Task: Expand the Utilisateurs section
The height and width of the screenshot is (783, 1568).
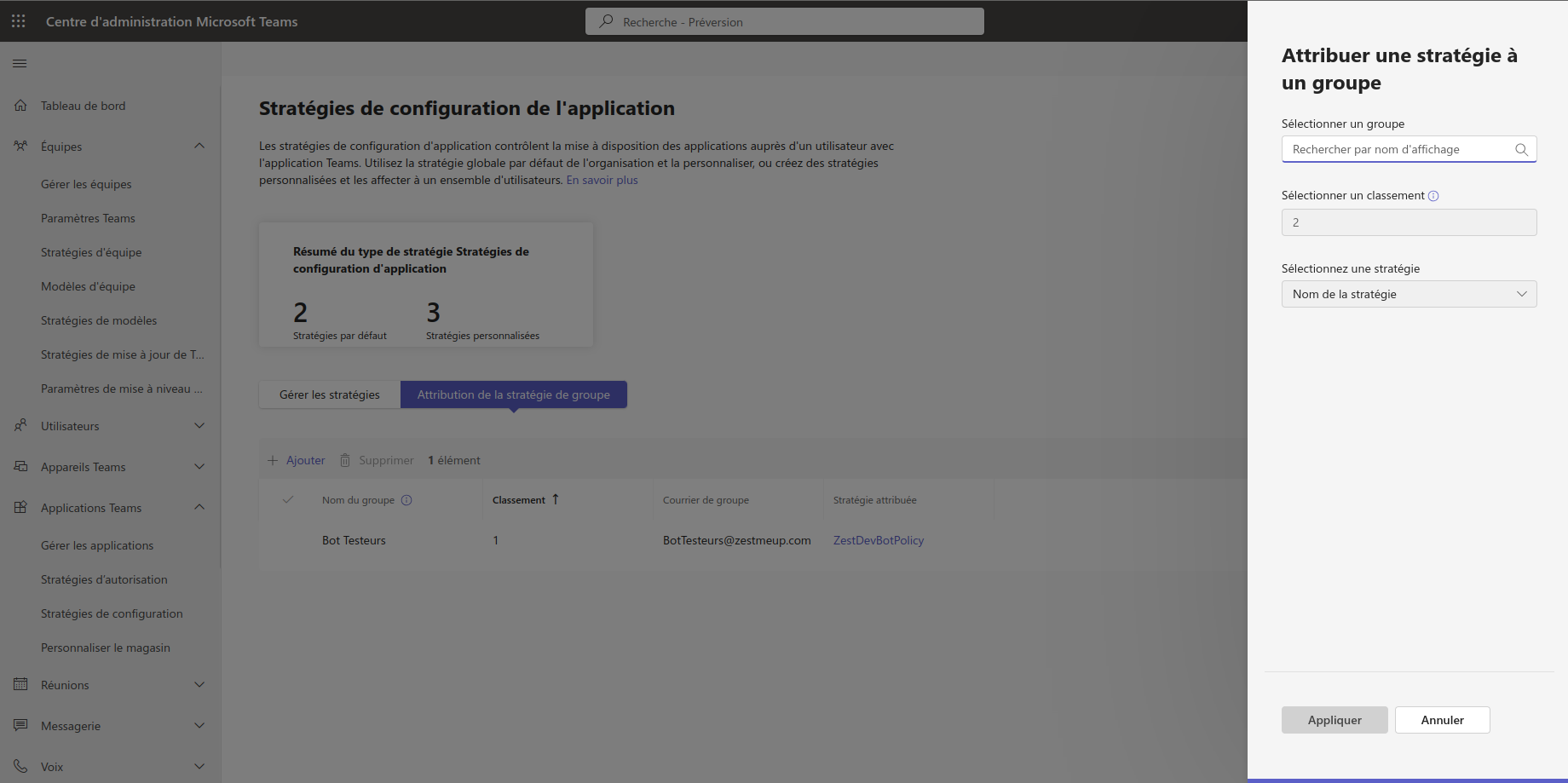Action: coord(199,426)
